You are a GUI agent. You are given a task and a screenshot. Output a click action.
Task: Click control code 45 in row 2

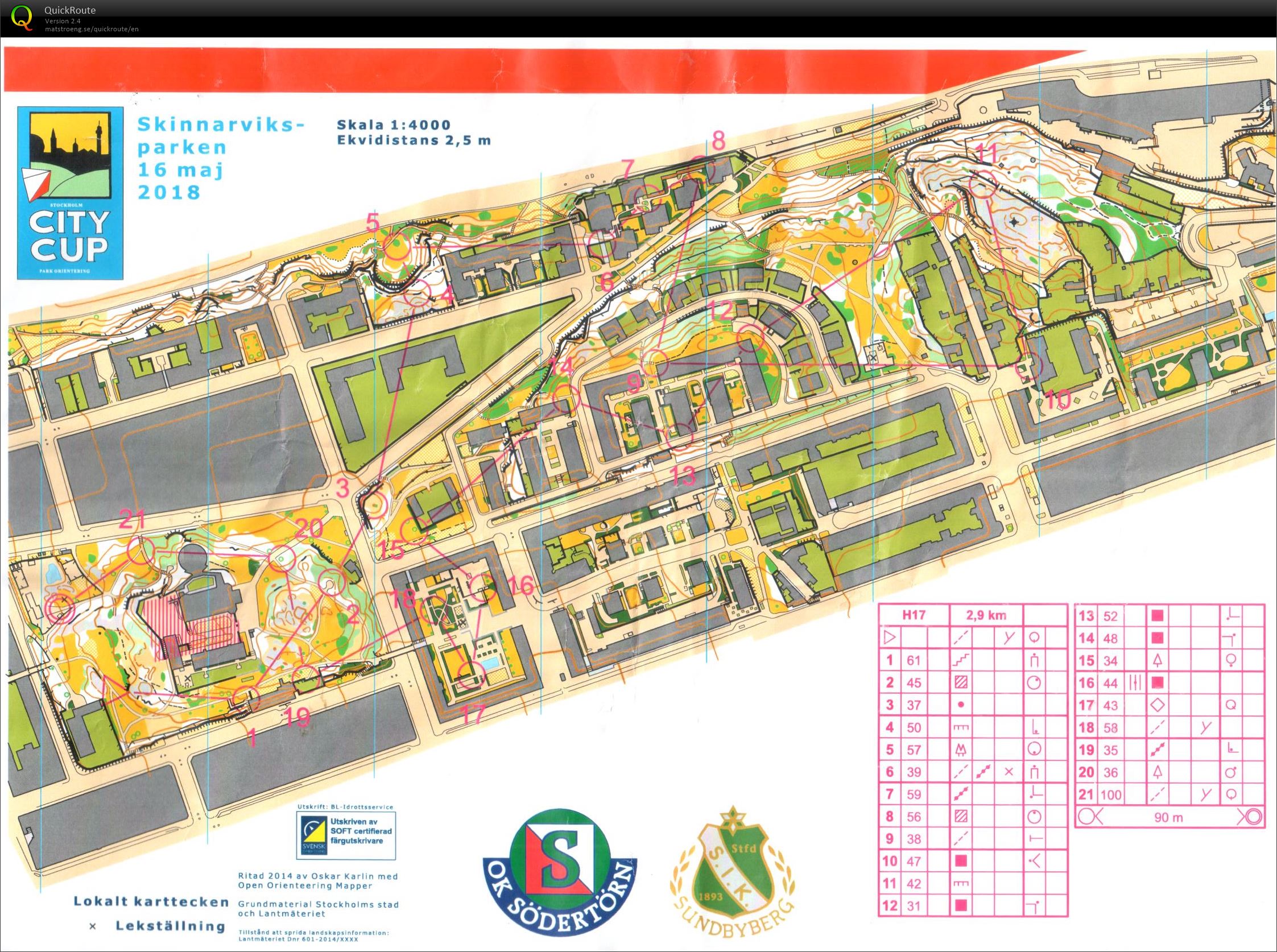914,682
